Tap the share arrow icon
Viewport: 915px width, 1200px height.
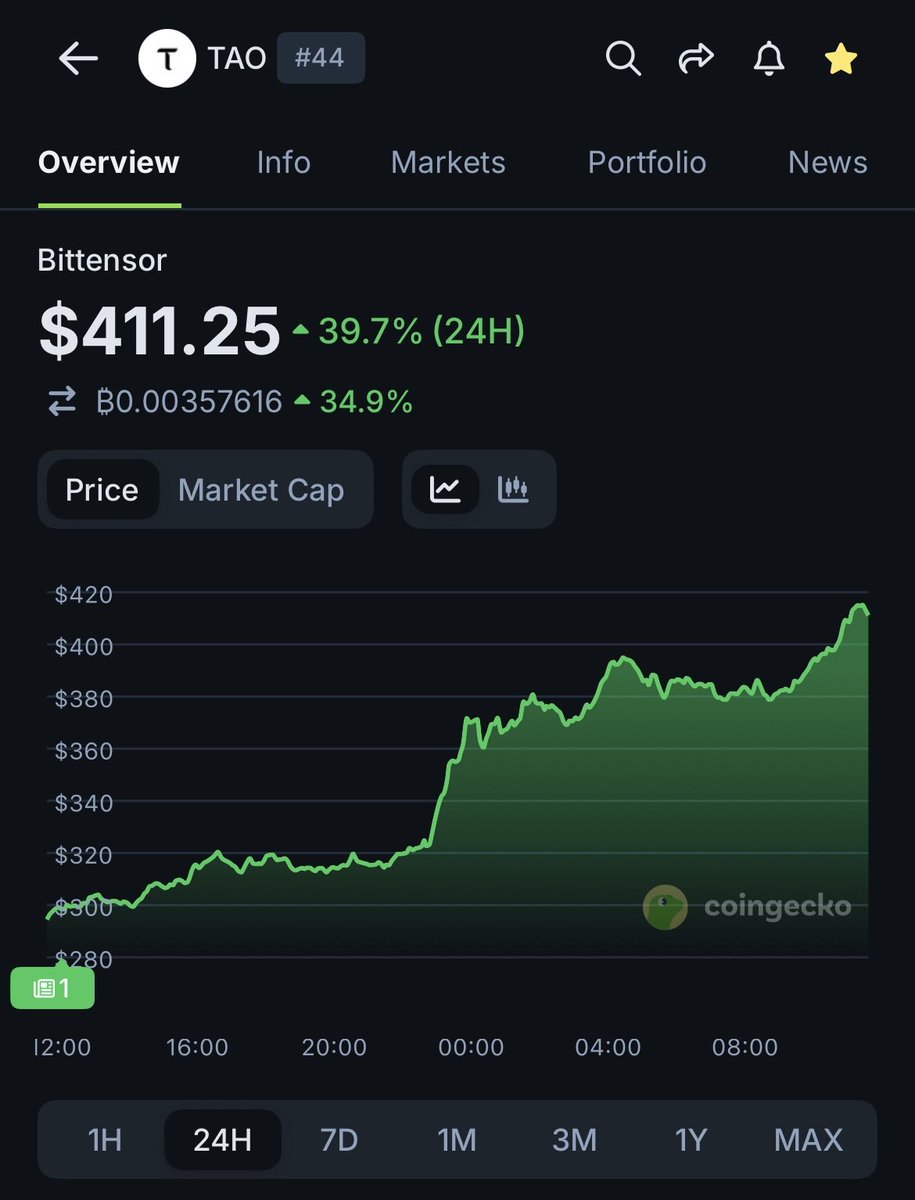pos(695,59)
